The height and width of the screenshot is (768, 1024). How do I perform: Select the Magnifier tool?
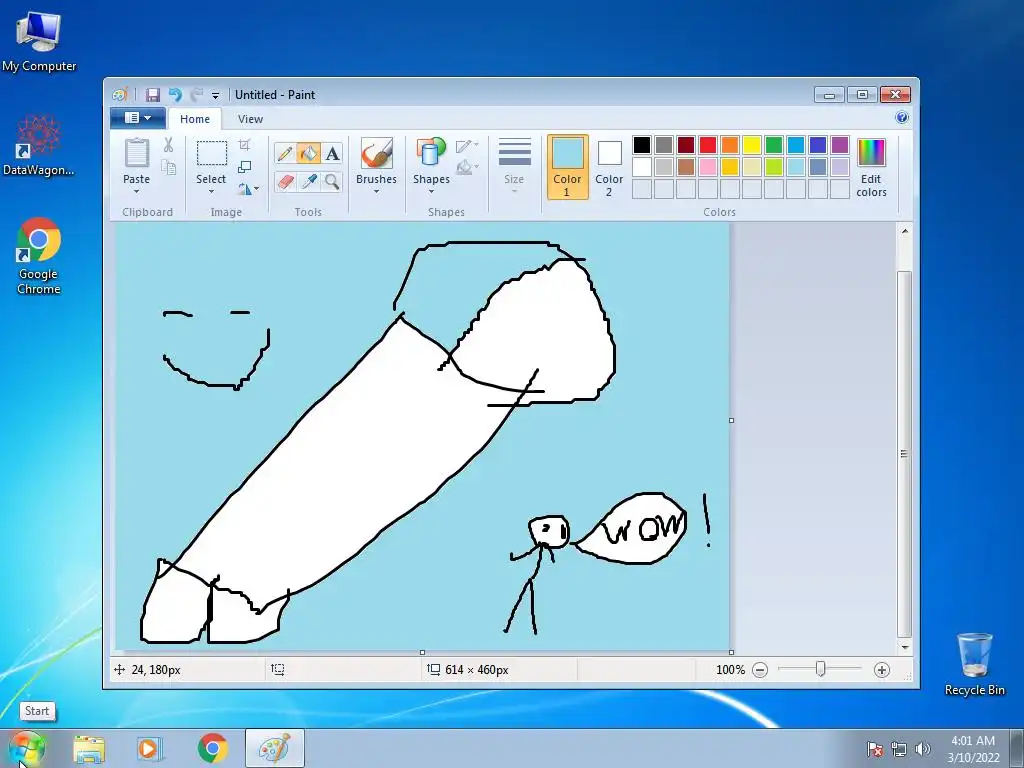pyautogui.click(x=332, y=181)
